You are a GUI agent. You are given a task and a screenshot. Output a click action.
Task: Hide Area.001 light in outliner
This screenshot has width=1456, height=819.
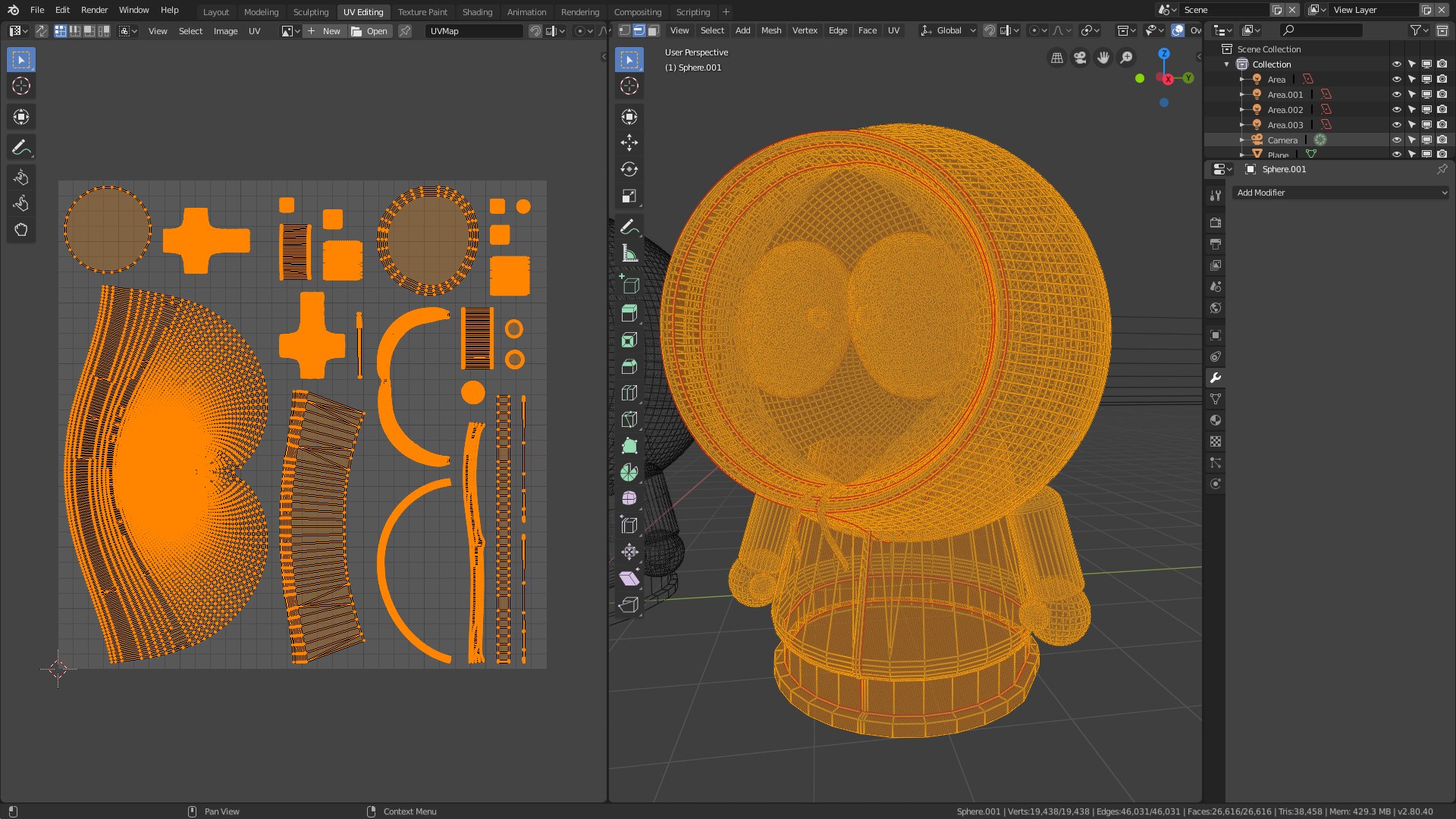(1396, 95)
